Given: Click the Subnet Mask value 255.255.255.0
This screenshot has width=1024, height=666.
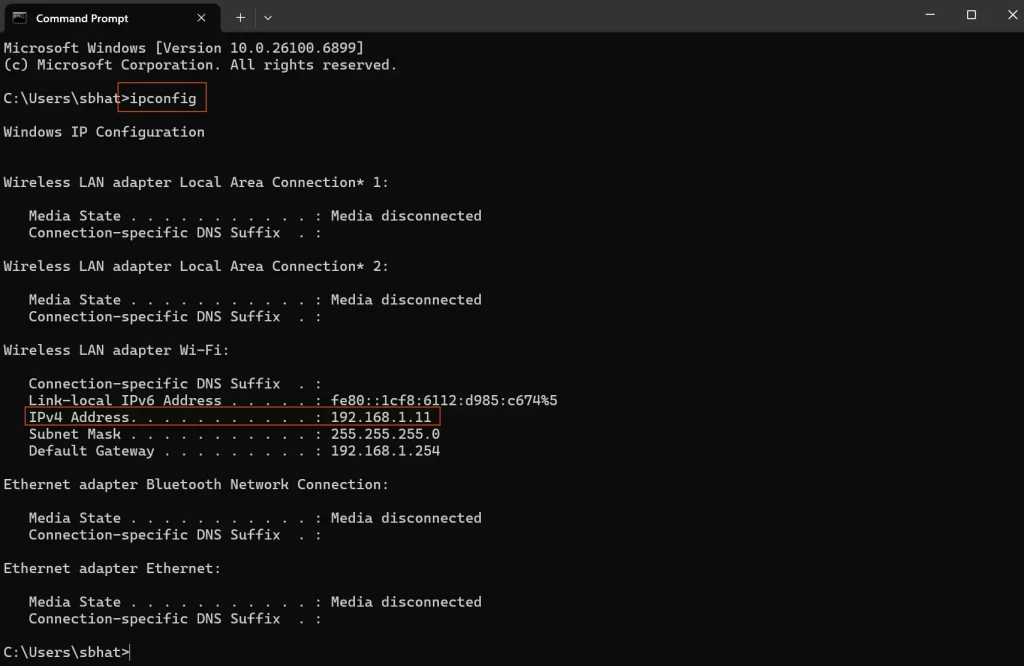Looking at the screenshot, I should pos(385,434).
